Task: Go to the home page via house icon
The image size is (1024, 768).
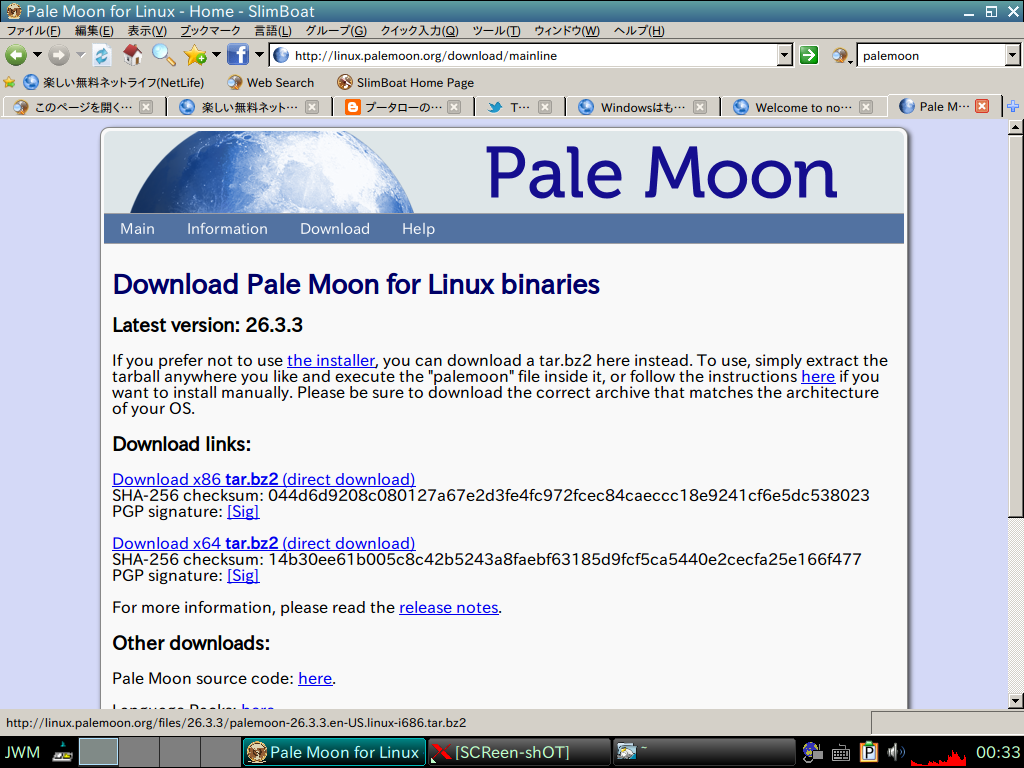Action: (133, 55)
